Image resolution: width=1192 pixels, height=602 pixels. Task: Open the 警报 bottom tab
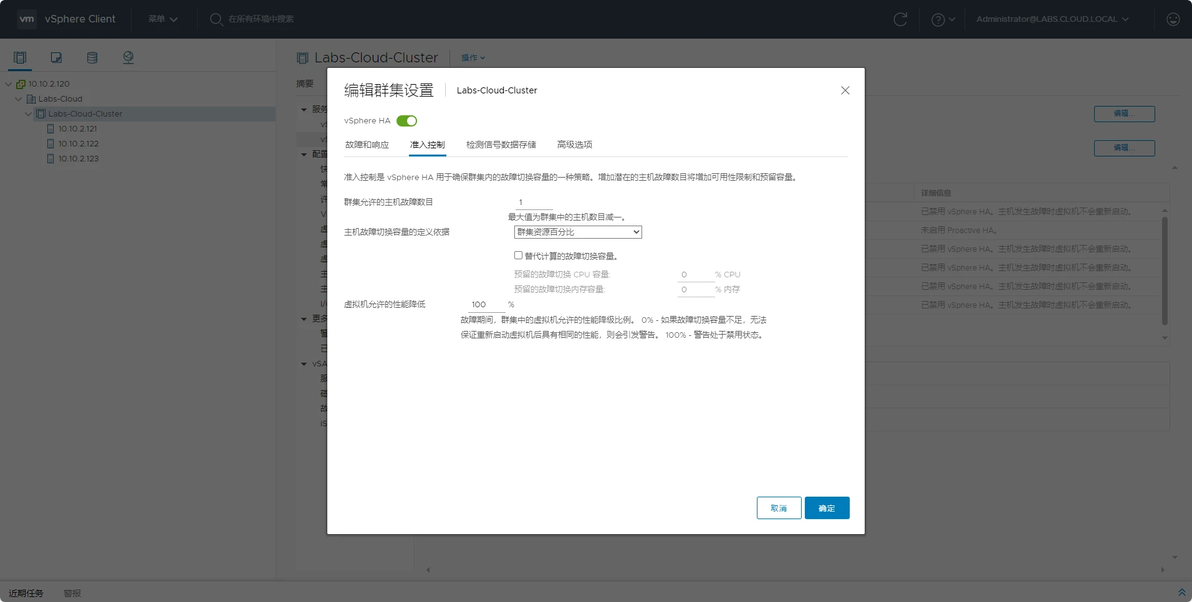72,593
